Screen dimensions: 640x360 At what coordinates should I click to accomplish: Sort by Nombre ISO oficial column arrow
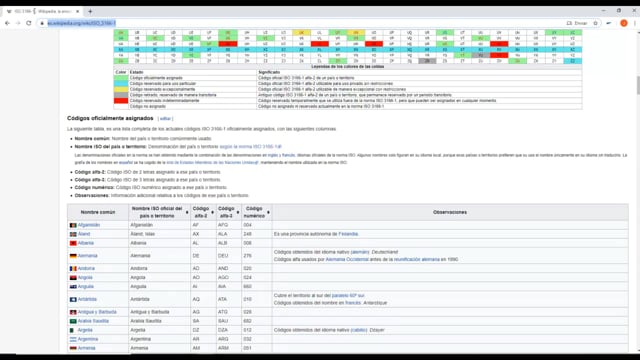[187, 212]
